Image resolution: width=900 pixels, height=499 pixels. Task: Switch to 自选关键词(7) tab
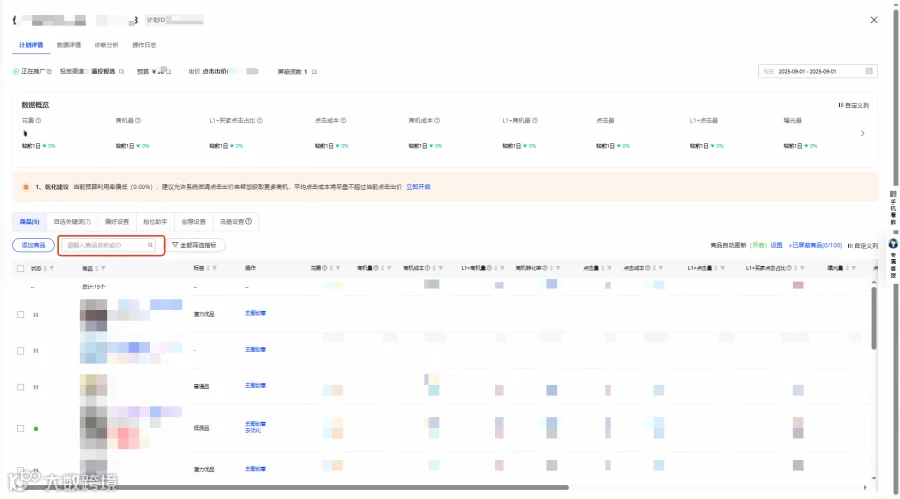pos(72,222)
